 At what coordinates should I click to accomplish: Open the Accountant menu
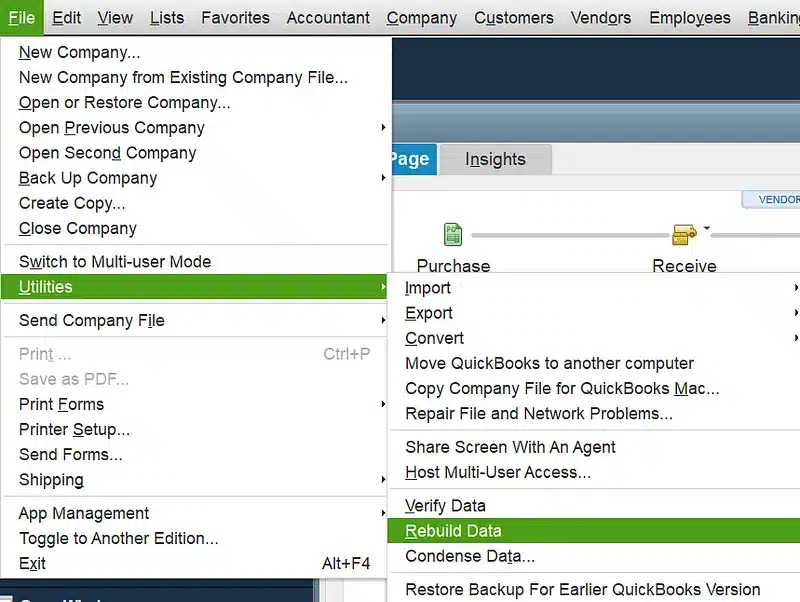click(x=328, y=17)
